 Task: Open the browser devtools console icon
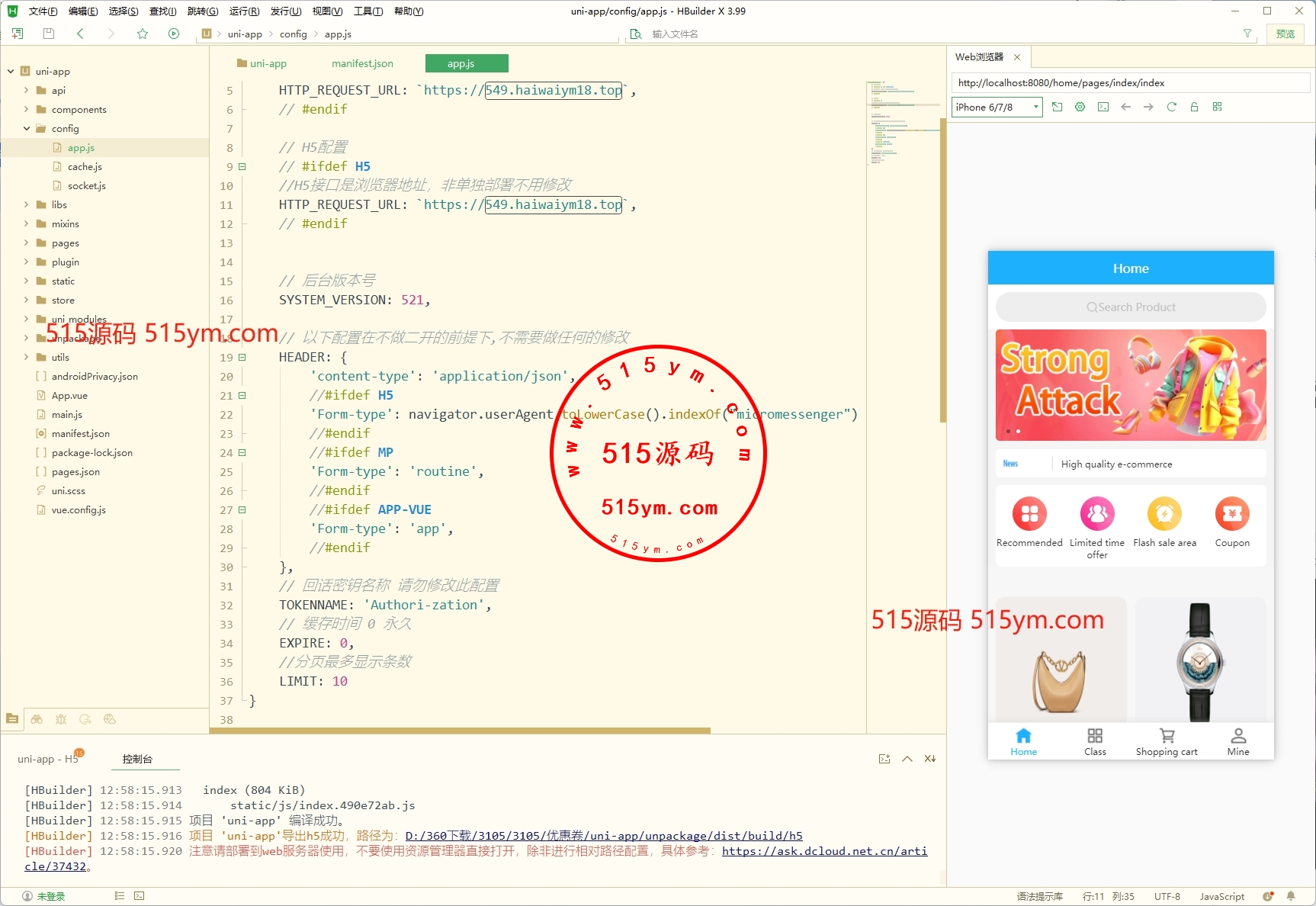coord(1103,107)
